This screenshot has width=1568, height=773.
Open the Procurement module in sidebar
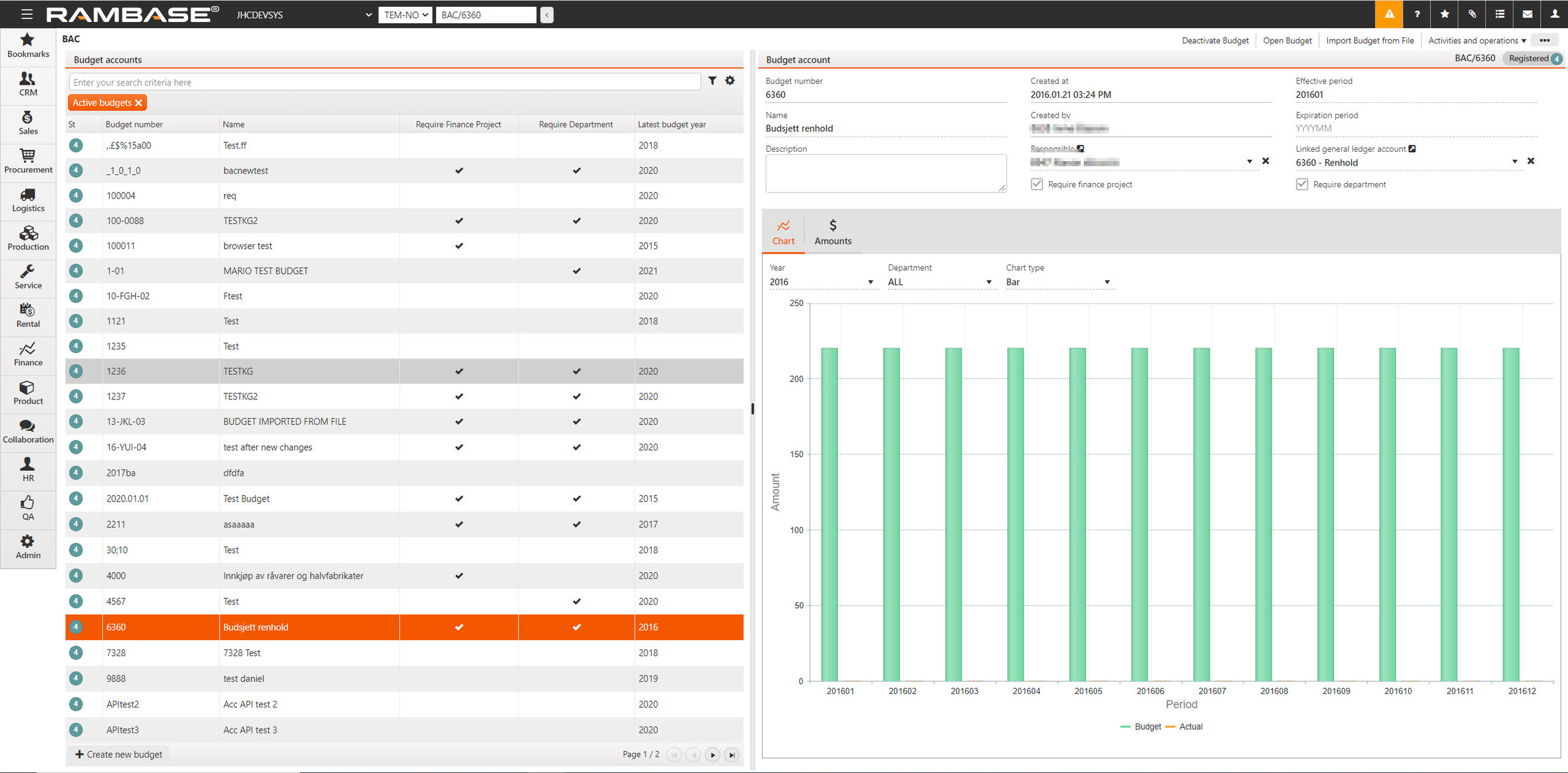[28, 161]
